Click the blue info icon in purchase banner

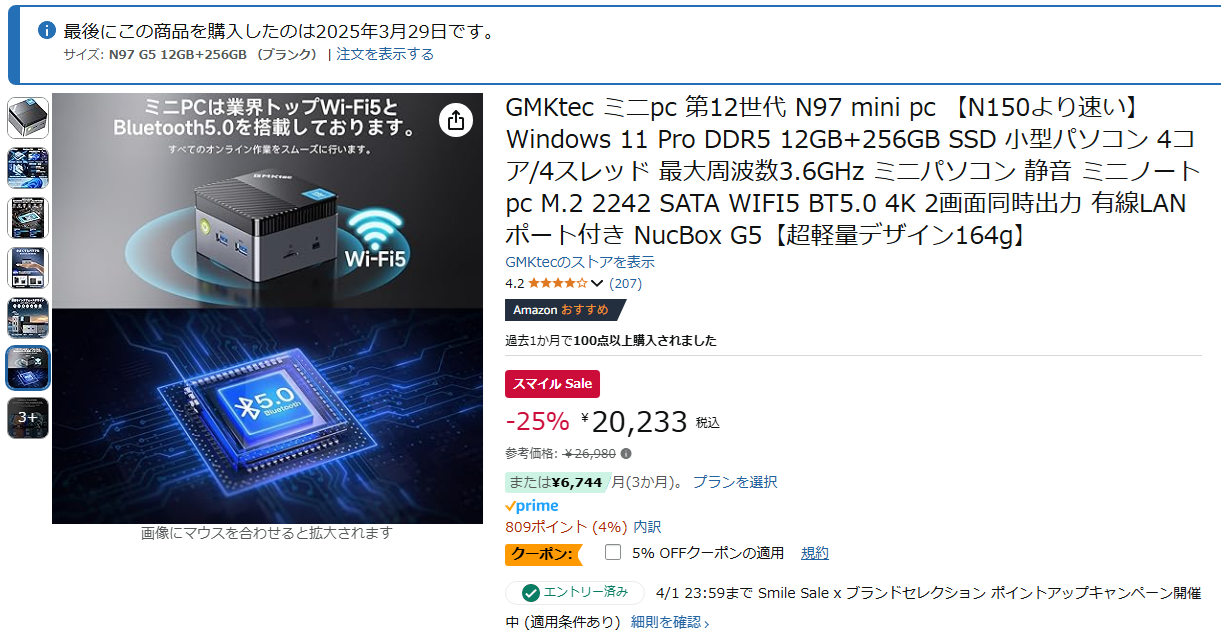(x=46, y=31)
